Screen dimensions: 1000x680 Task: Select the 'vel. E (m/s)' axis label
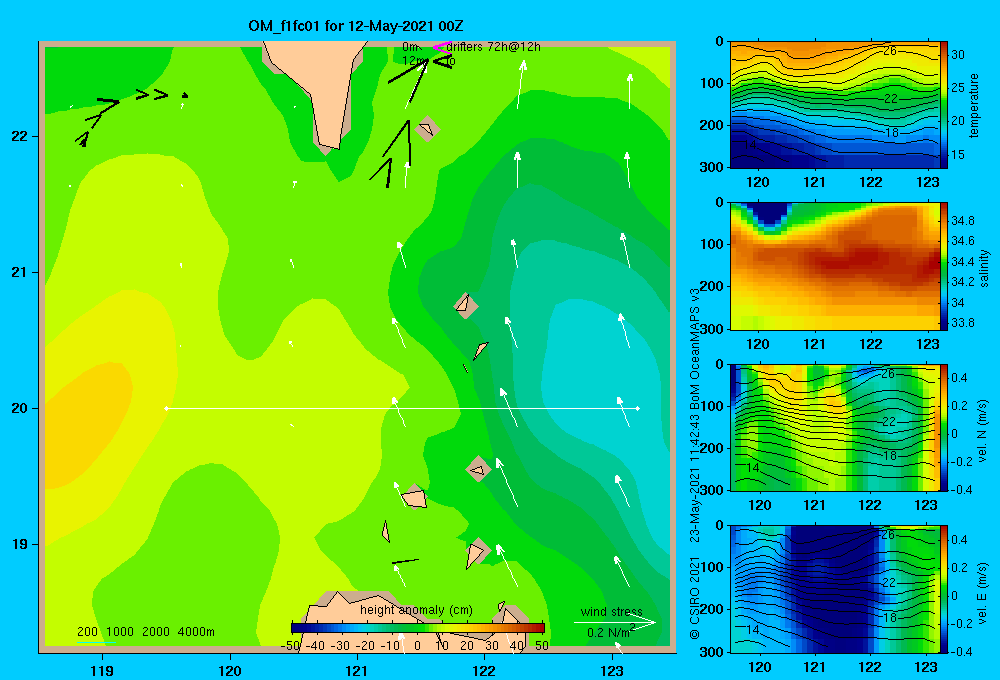[x=983, y=593]
